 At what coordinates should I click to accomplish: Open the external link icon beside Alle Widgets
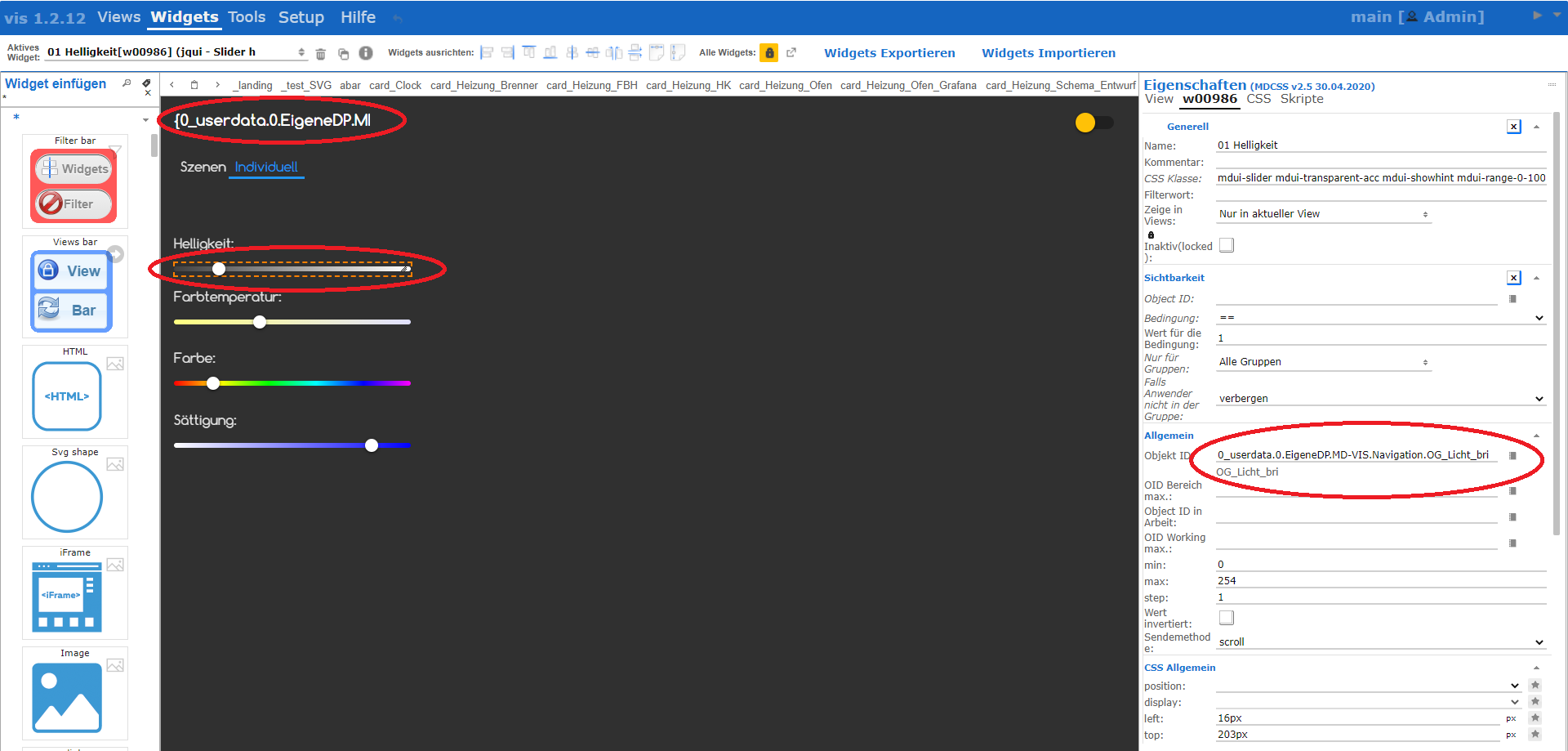(x=791, y=52)
